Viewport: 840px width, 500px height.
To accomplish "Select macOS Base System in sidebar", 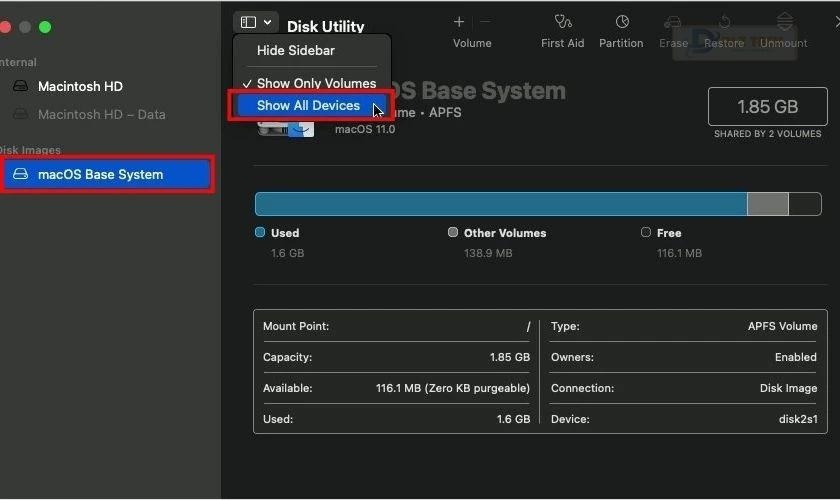I will (100, 174).
